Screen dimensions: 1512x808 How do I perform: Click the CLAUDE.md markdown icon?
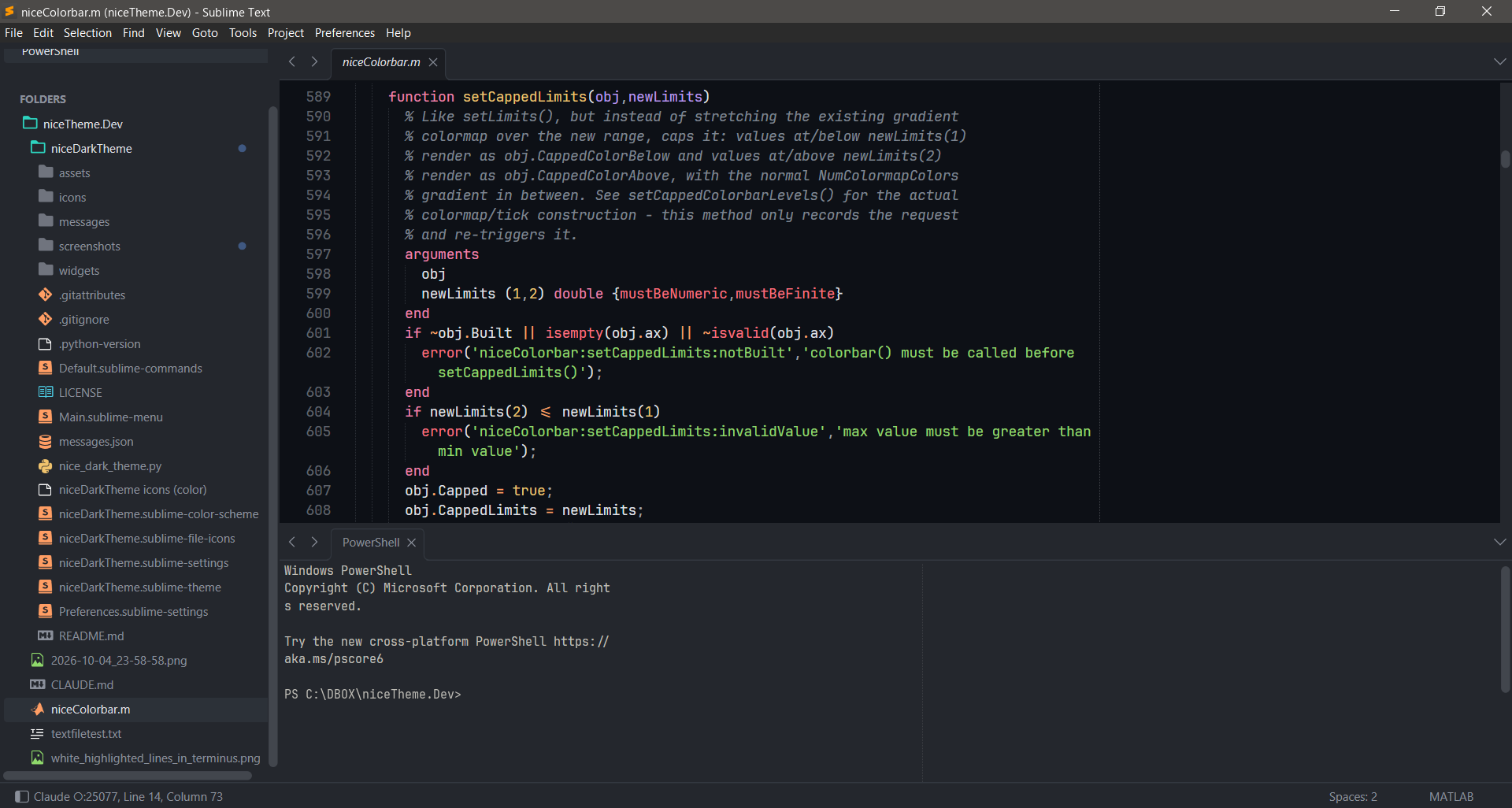(x=38, y=684)
